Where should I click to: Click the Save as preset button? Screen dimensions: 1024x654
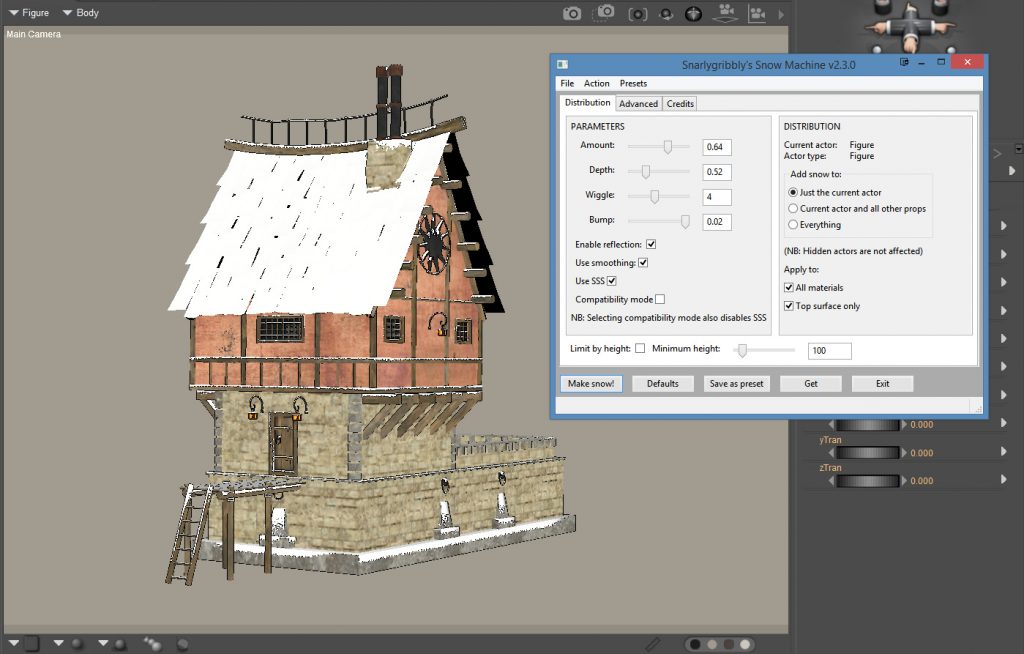click(x=737, y=384)
